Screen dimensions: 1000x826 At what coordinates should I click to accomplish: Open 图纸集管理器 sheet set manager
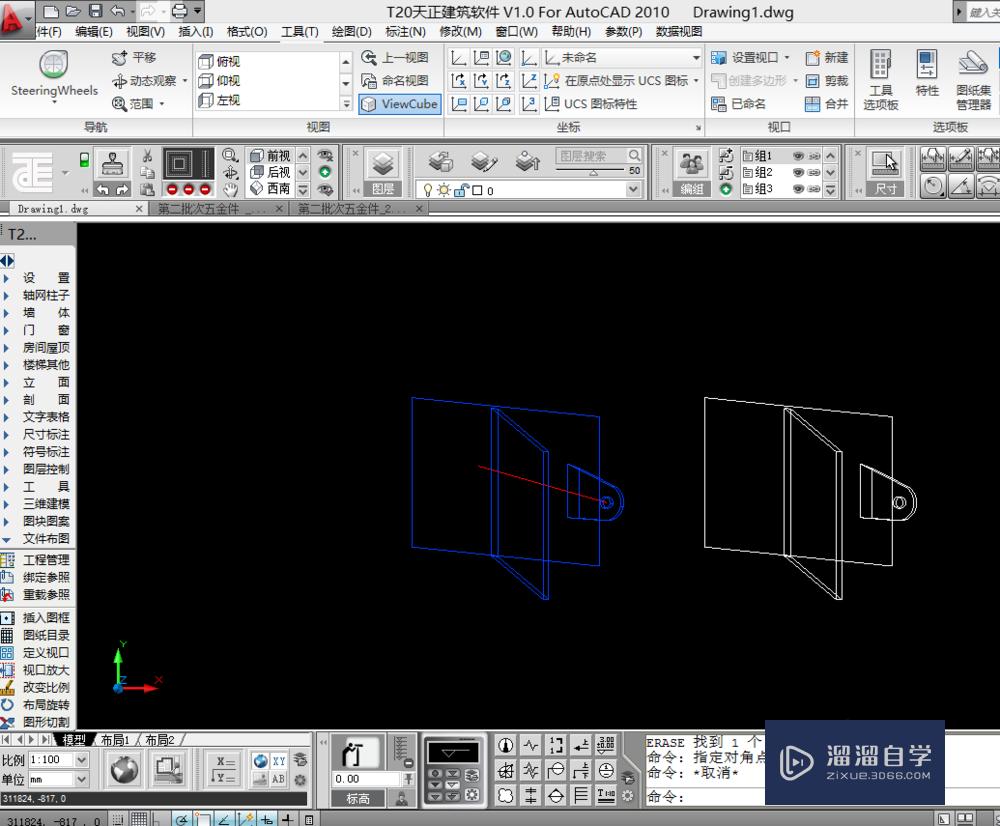click(973, 80)
